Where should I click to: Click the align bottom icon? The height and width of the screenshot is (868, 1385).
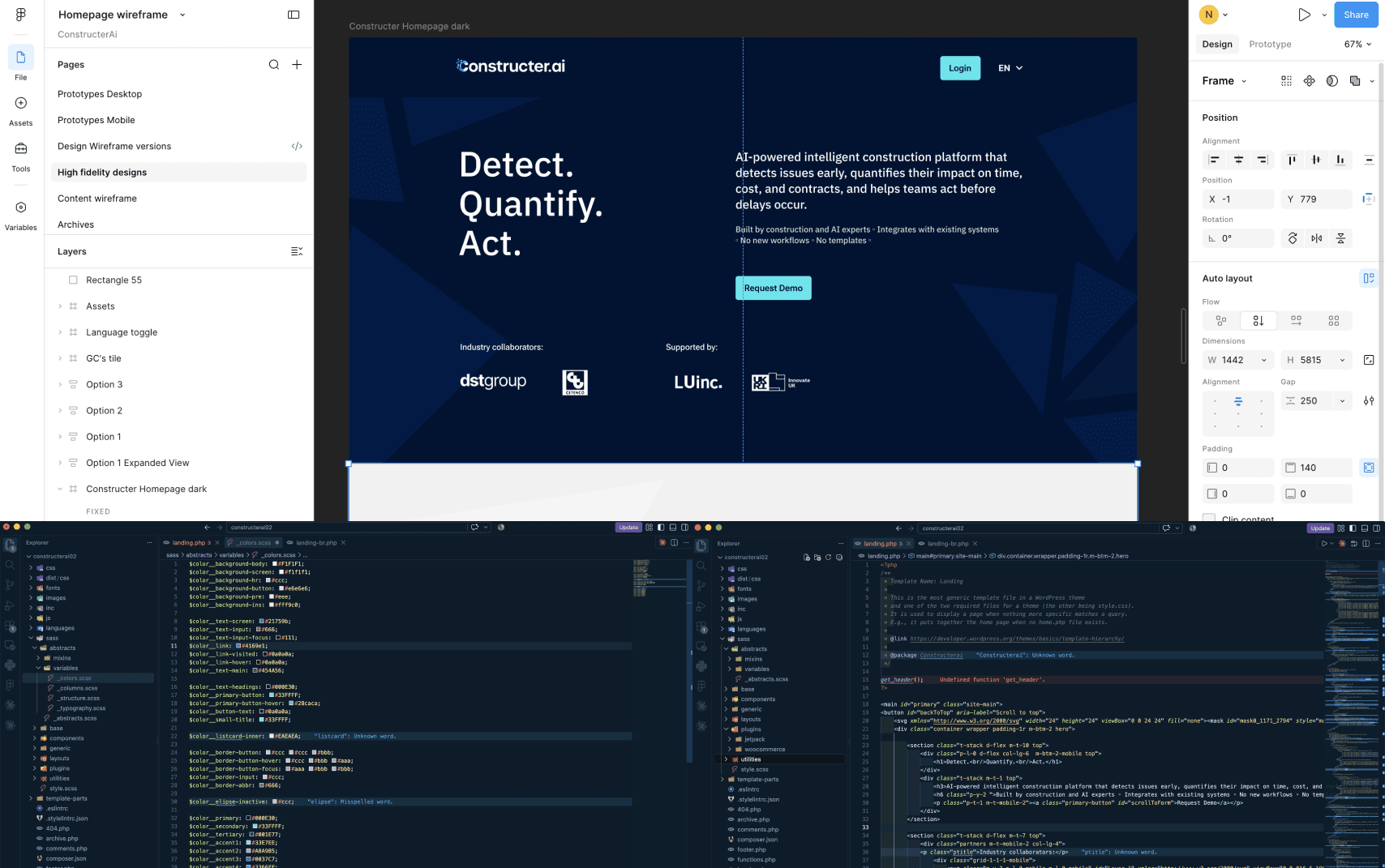pos(1340,160)
